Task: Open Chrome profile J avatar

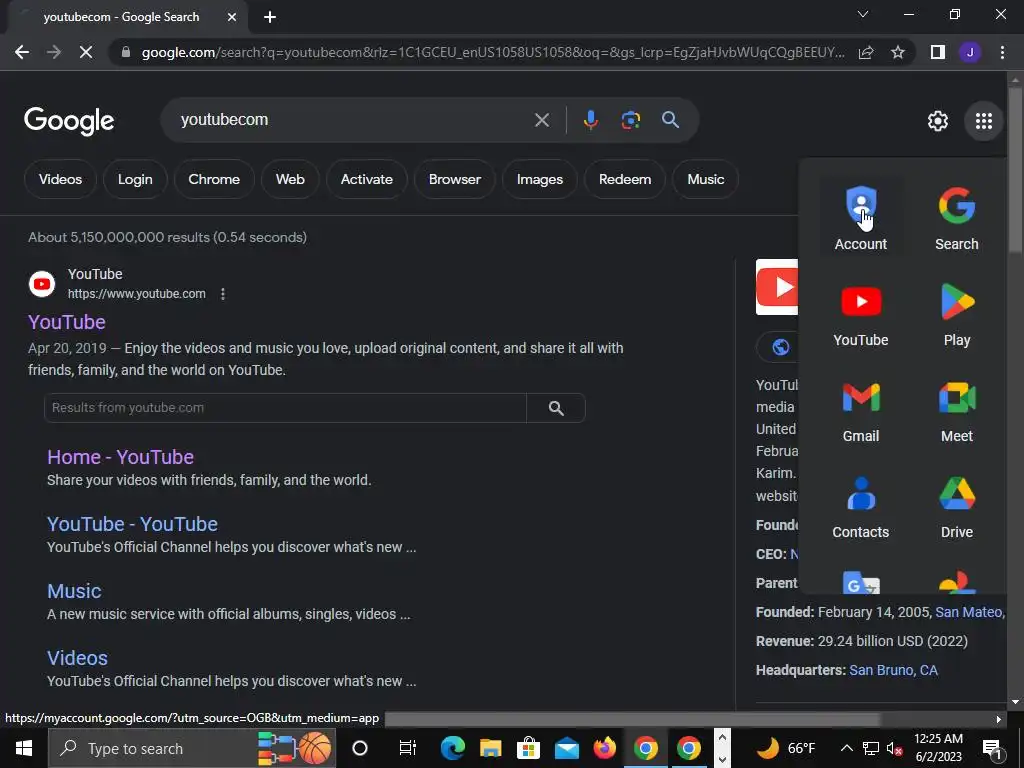Action: [970, 52]
